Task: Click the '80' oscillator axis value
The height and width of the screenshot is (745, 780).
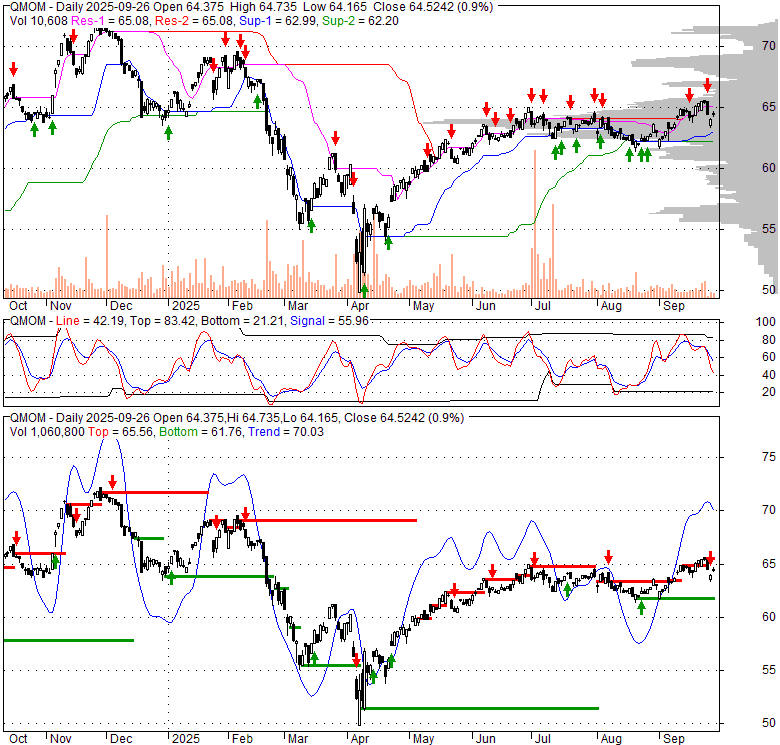Action: point(769,340)
